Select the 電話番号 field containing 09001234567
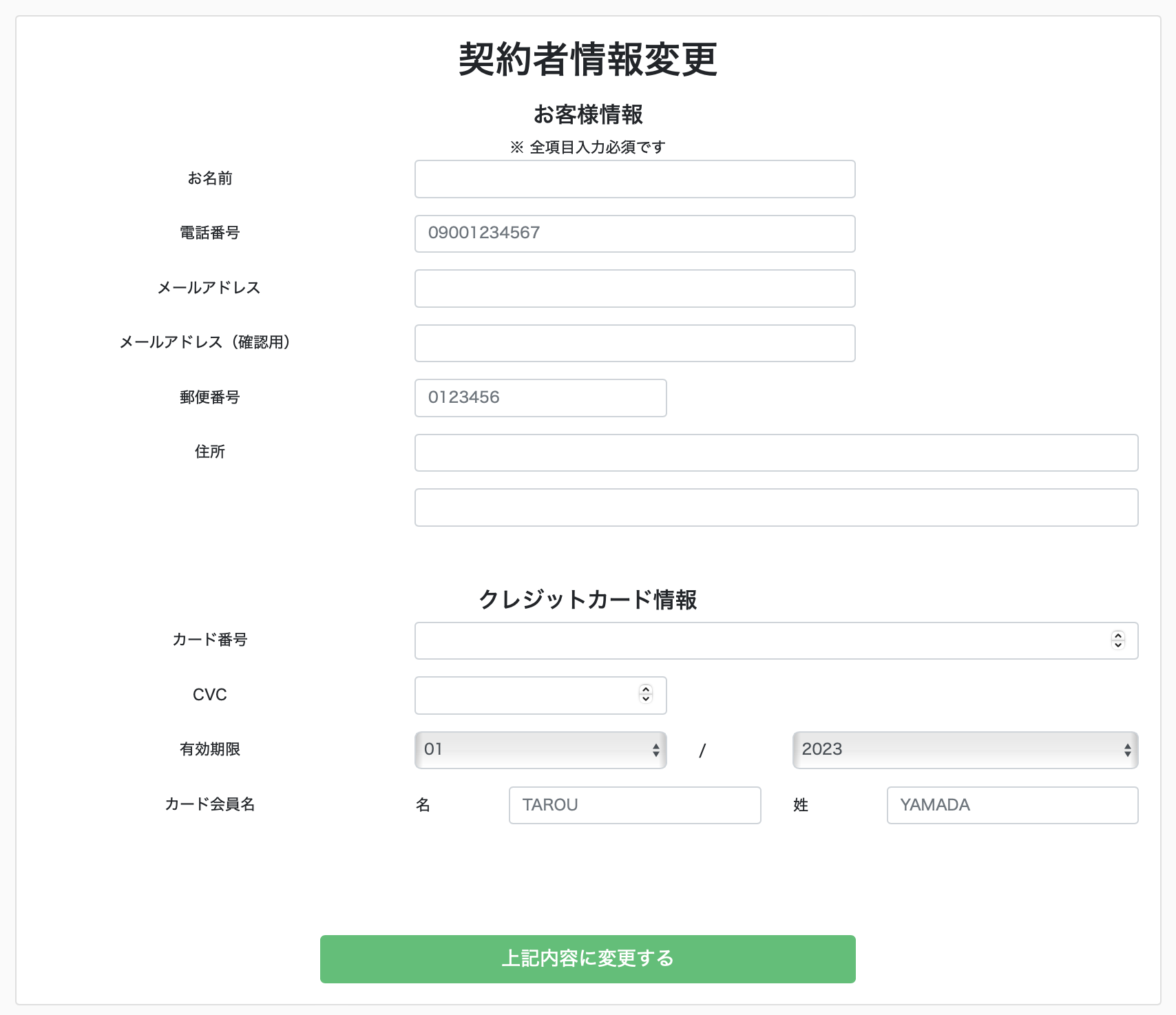 tap(634, 233)
